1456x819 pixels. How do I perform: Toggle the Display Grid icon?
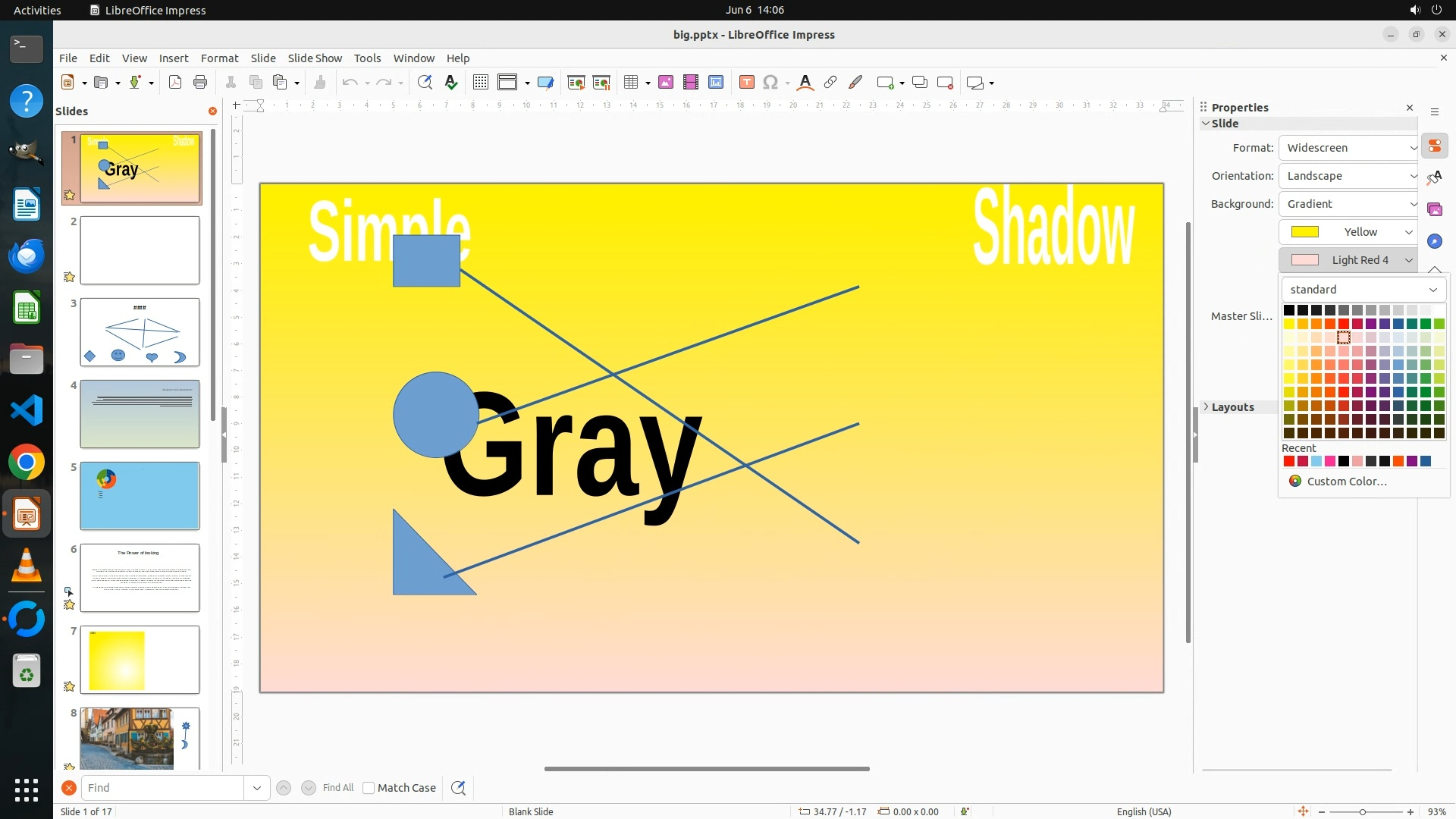point(480,83)
